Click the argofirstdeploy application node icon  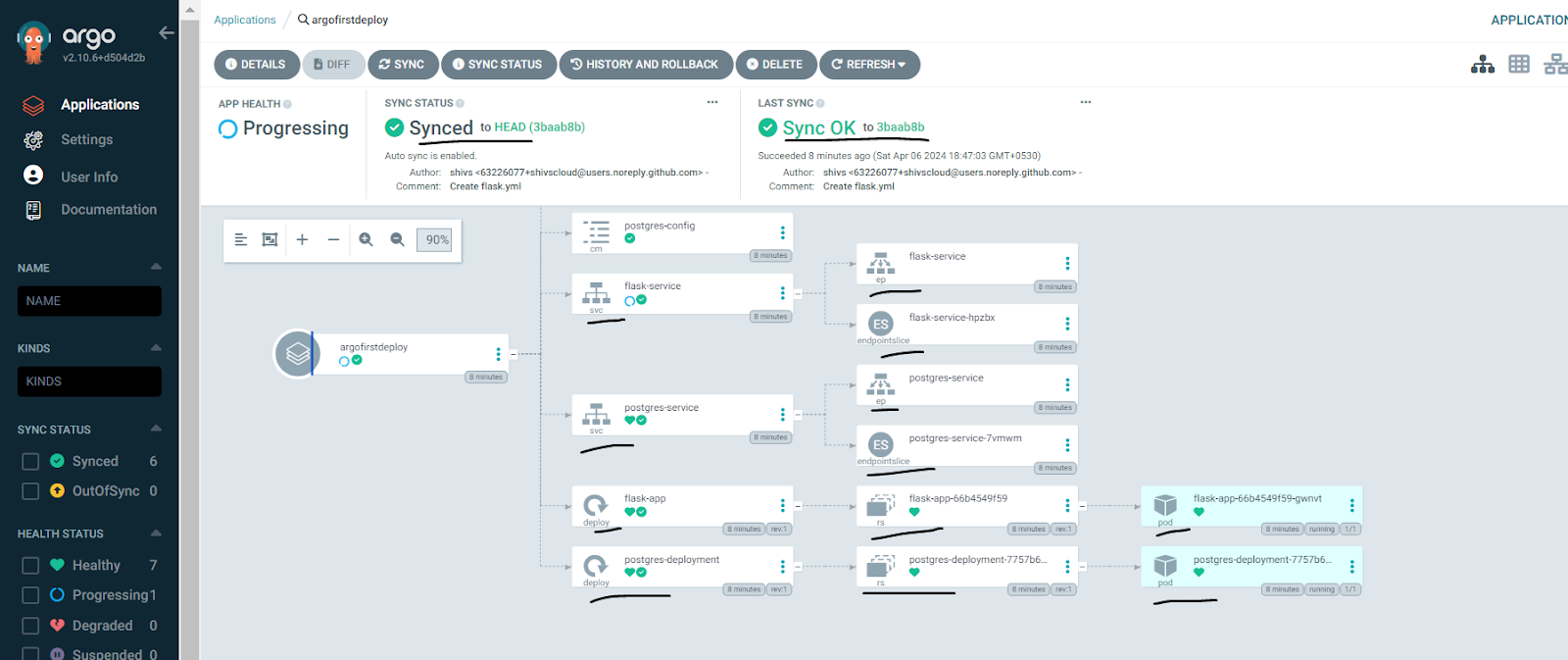tap(296, 353)
